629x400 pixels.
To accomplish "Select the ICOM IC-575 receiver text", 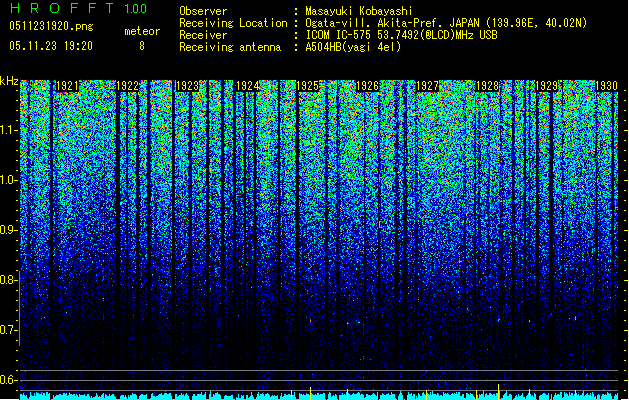I will (x=401, y=35).
